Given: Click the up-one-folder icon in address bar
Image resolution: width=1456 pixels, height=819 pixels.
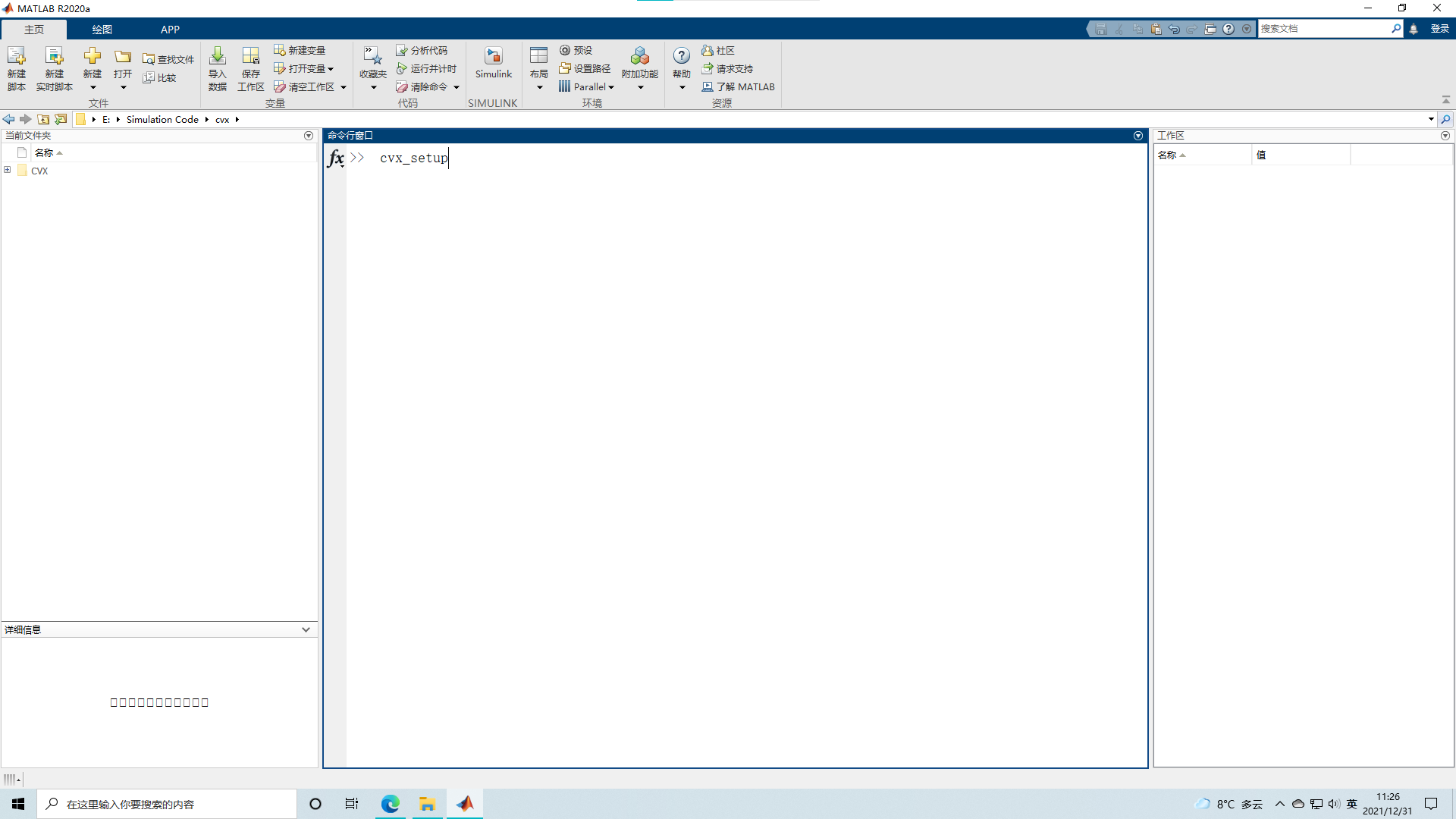Looking at the screenshot, I should 43,119.
